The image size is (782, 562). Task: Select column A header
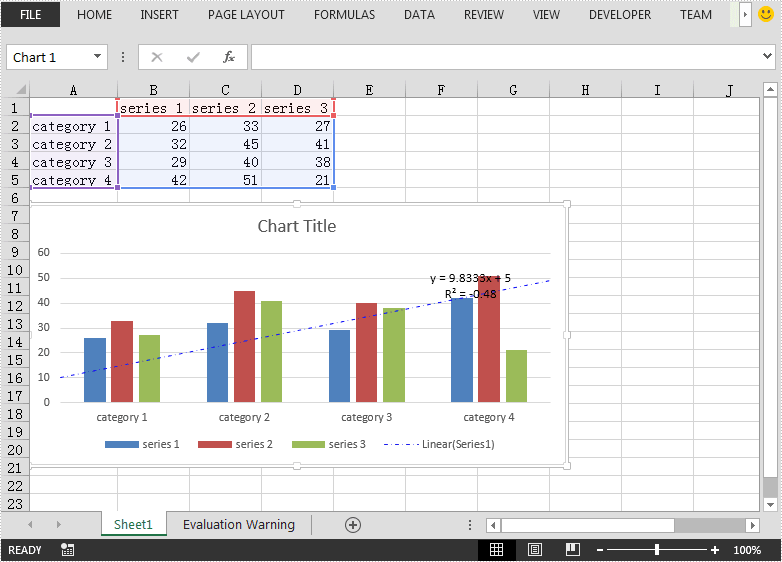pyautogui.click(x=73, y=90)
